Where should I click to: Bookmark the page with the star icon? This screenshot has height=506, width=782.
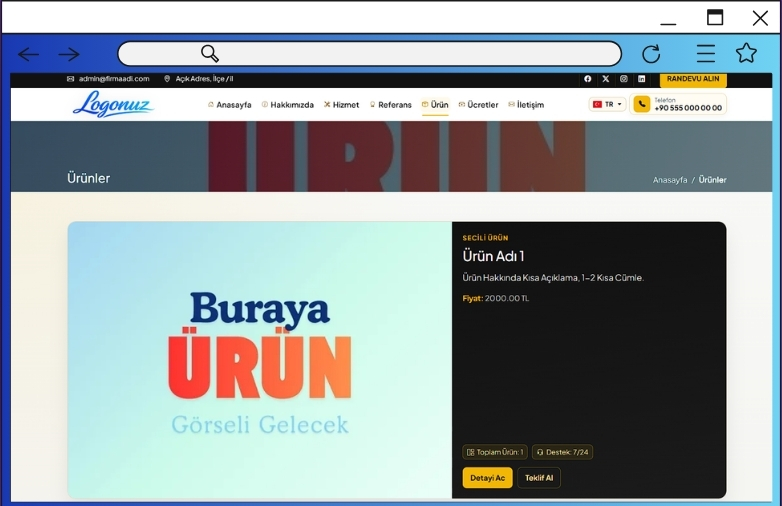pos(746,53)
